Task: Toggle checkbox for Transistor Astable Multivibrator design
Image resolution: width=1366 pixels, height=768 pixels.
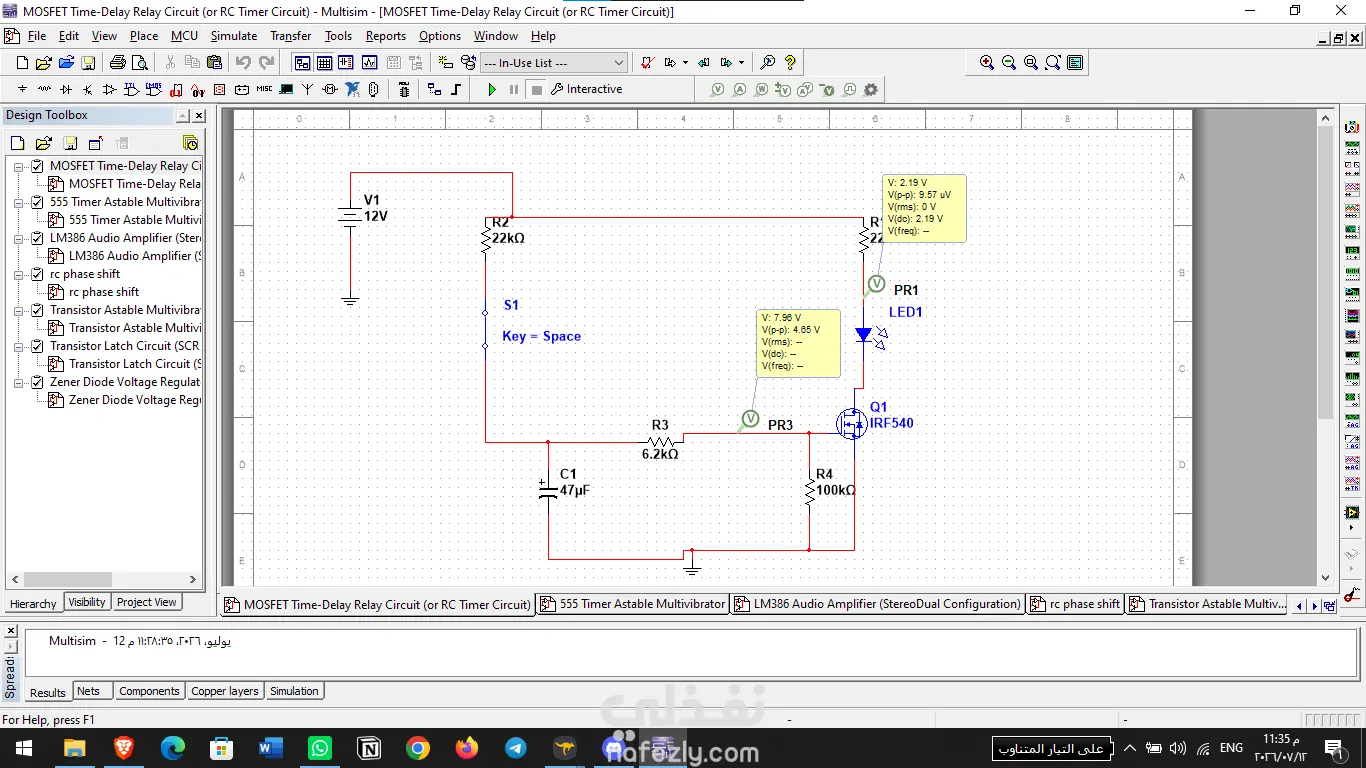Action: coord(37,310)
